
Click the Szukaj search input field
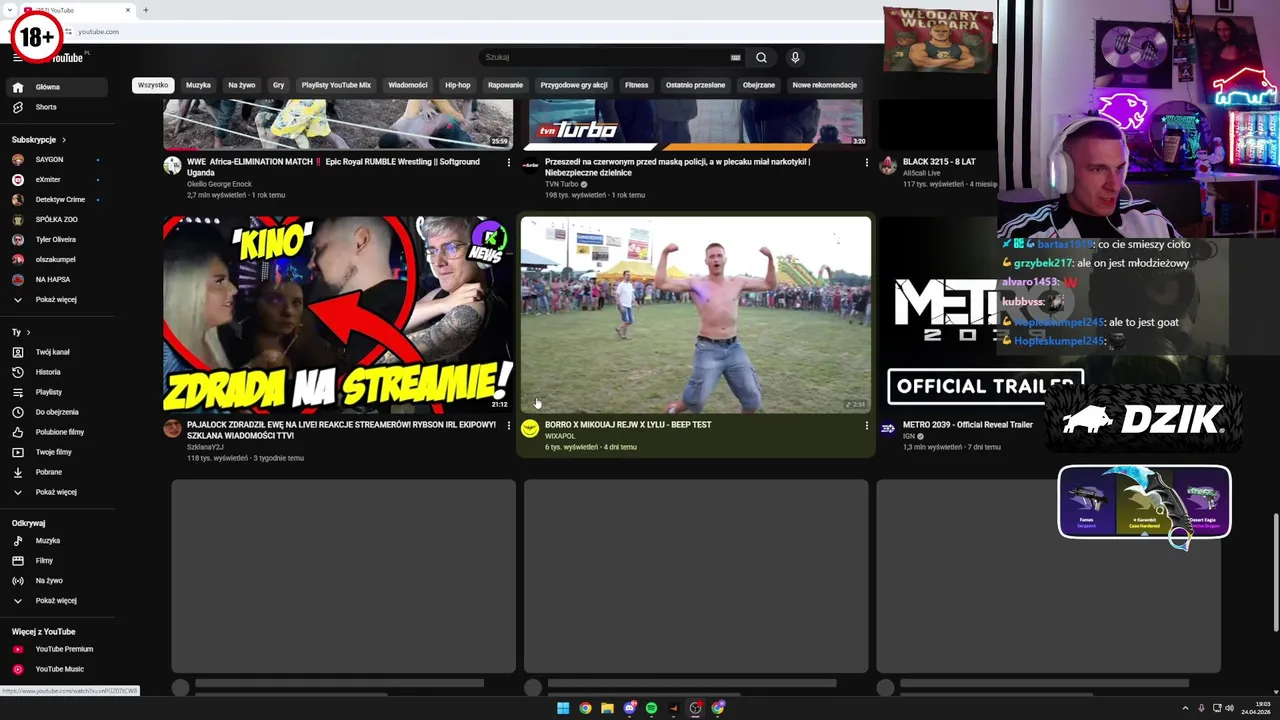pos(607,57)
